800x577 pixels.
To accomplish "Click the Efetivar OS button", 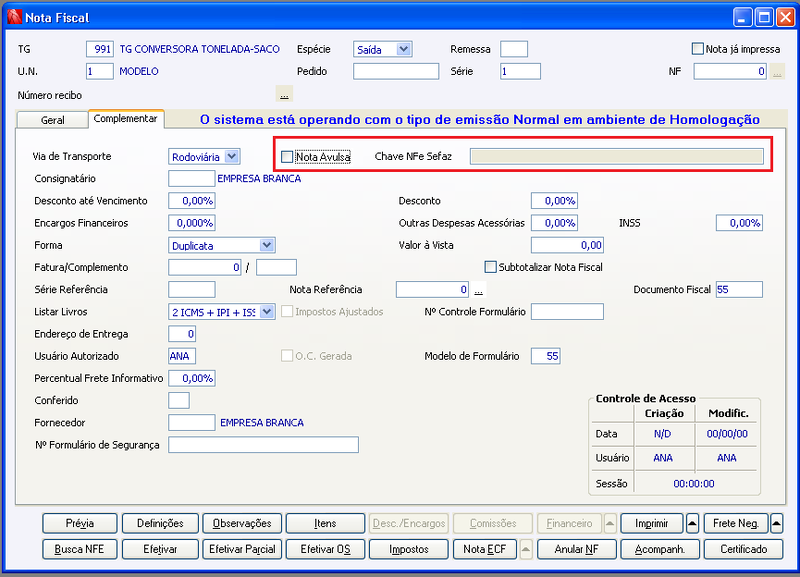I will click(x=325, y=549).
